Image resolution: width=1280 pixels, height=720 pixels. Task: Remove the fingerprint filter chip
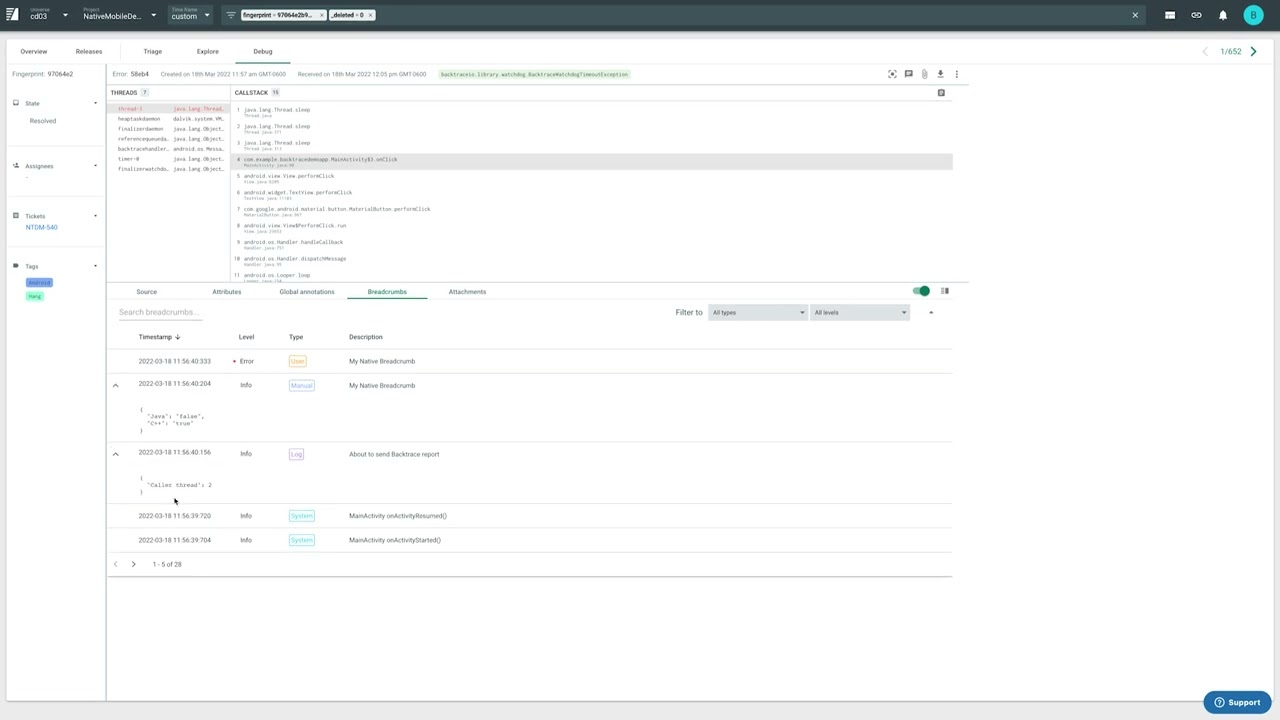(x=321, y=15)
